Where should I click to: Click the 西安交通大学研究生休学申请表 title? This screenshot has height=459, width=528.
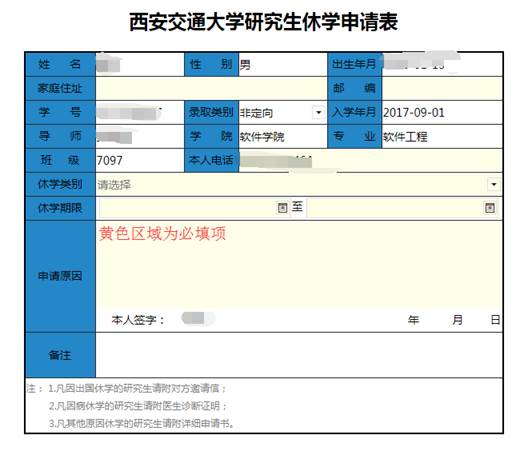coord(264,22)
